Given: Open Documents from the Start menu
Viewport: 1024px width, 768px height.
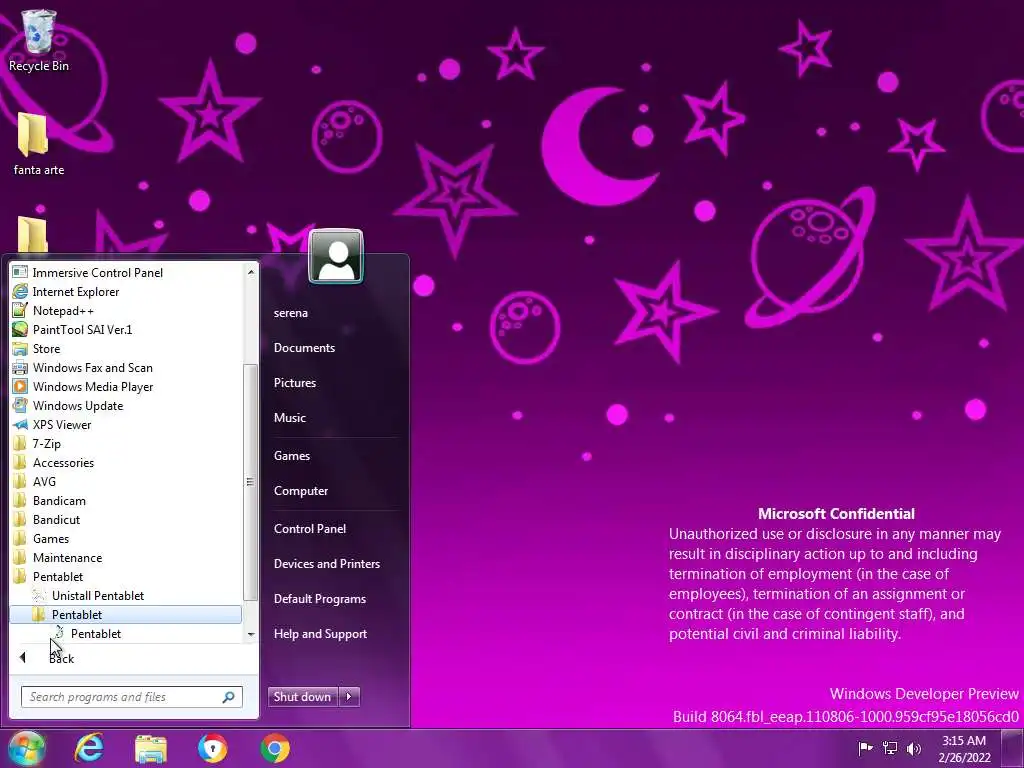Looking at the screenshot, I should (x=304, y=348).
